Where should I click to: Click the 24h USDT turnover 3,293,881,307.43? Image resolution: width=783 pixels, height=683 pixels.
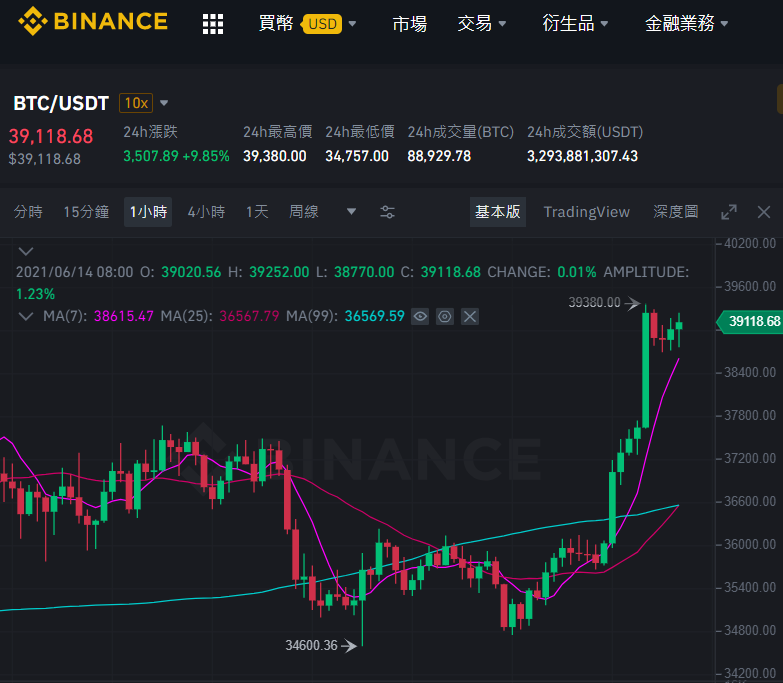point(582,156)
